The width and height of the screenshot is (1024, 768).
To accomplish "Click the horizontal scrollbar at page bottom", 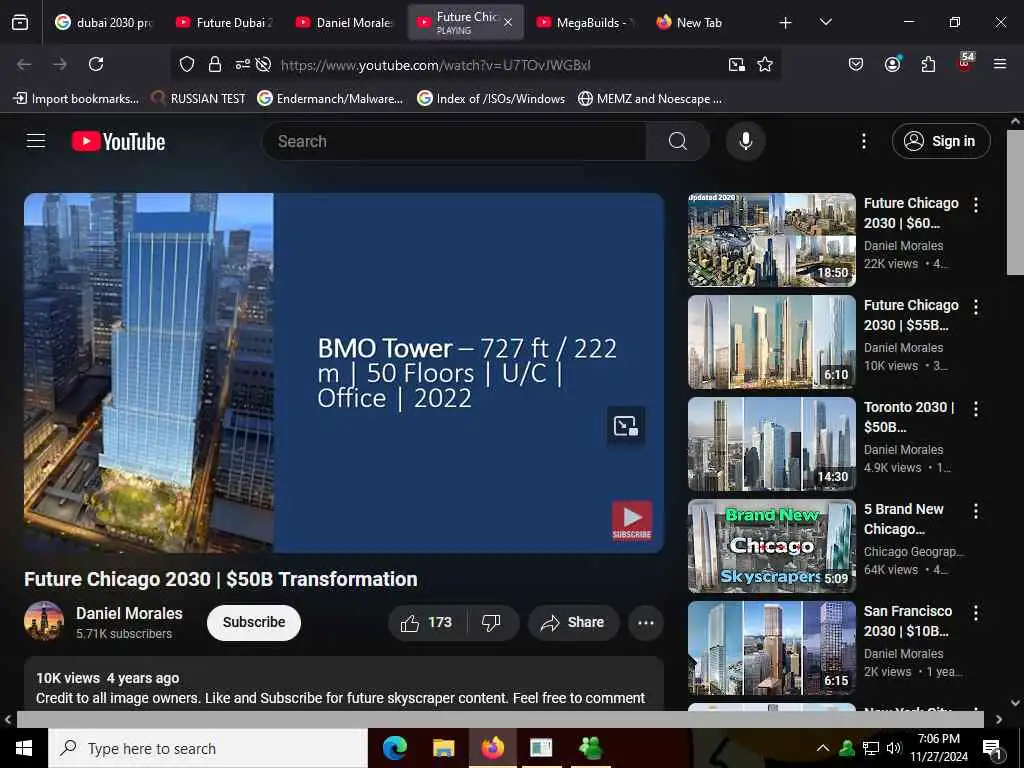I will 500,719.
